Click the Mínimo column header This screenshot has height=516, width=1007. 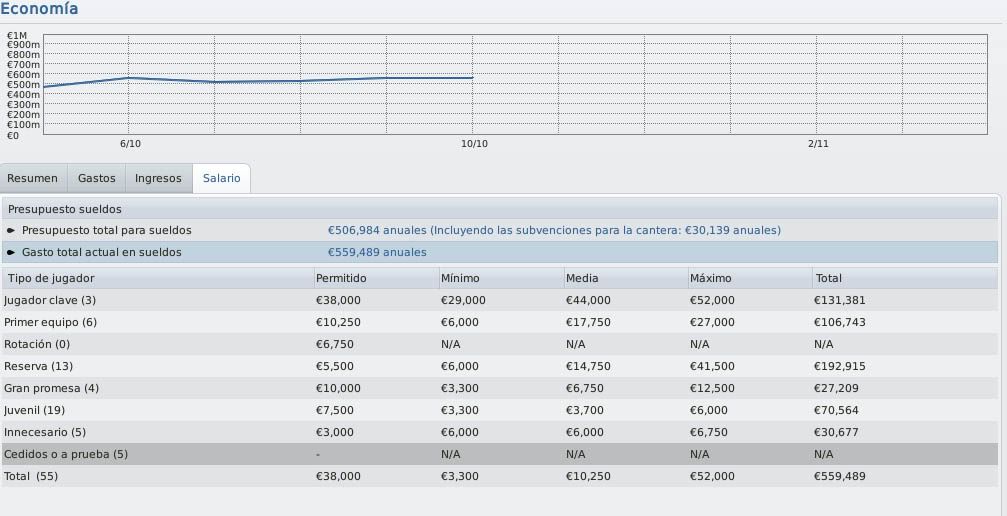[501, 278]
